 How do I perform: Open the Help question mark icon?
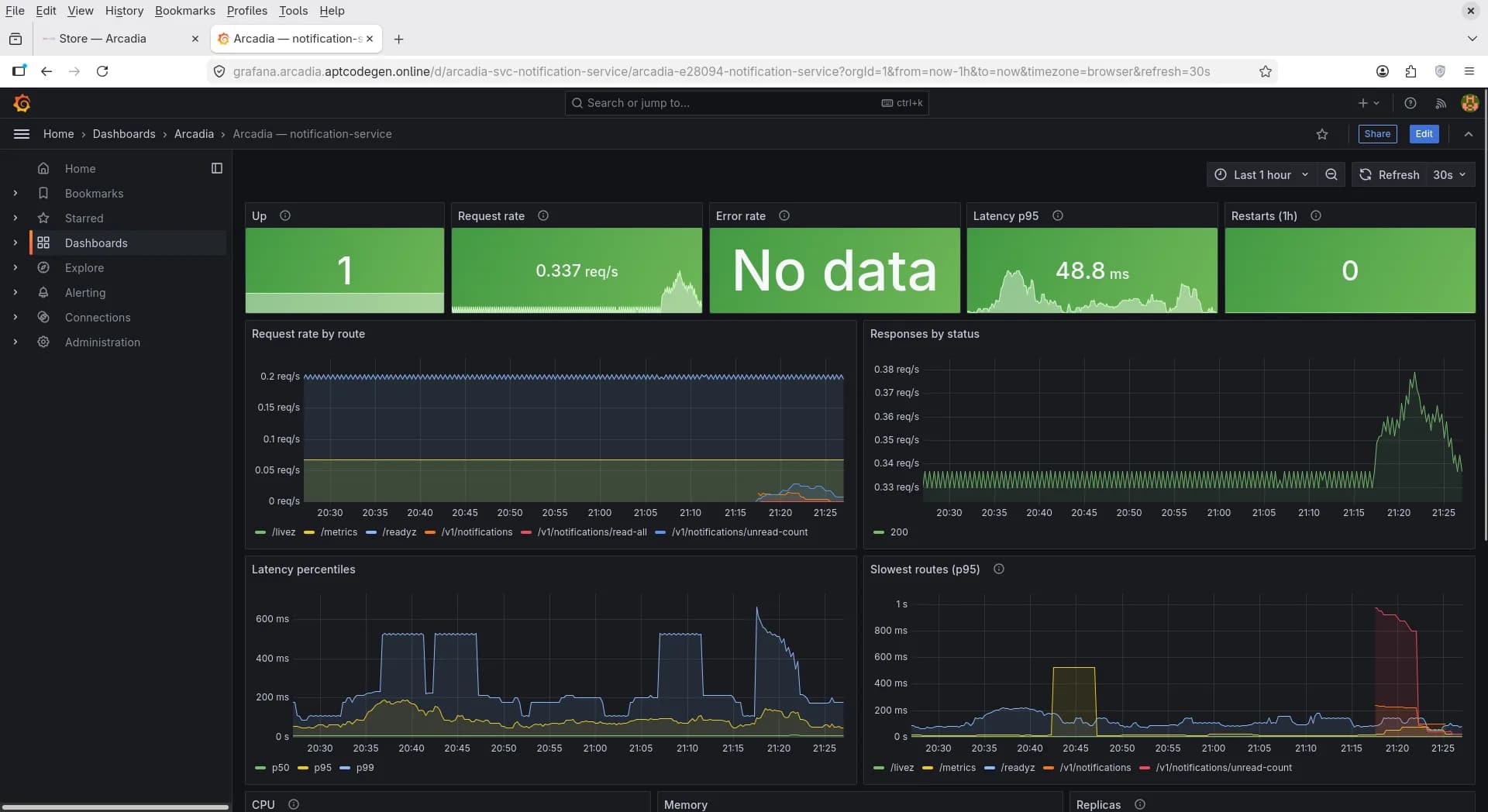click(1410, 103)
